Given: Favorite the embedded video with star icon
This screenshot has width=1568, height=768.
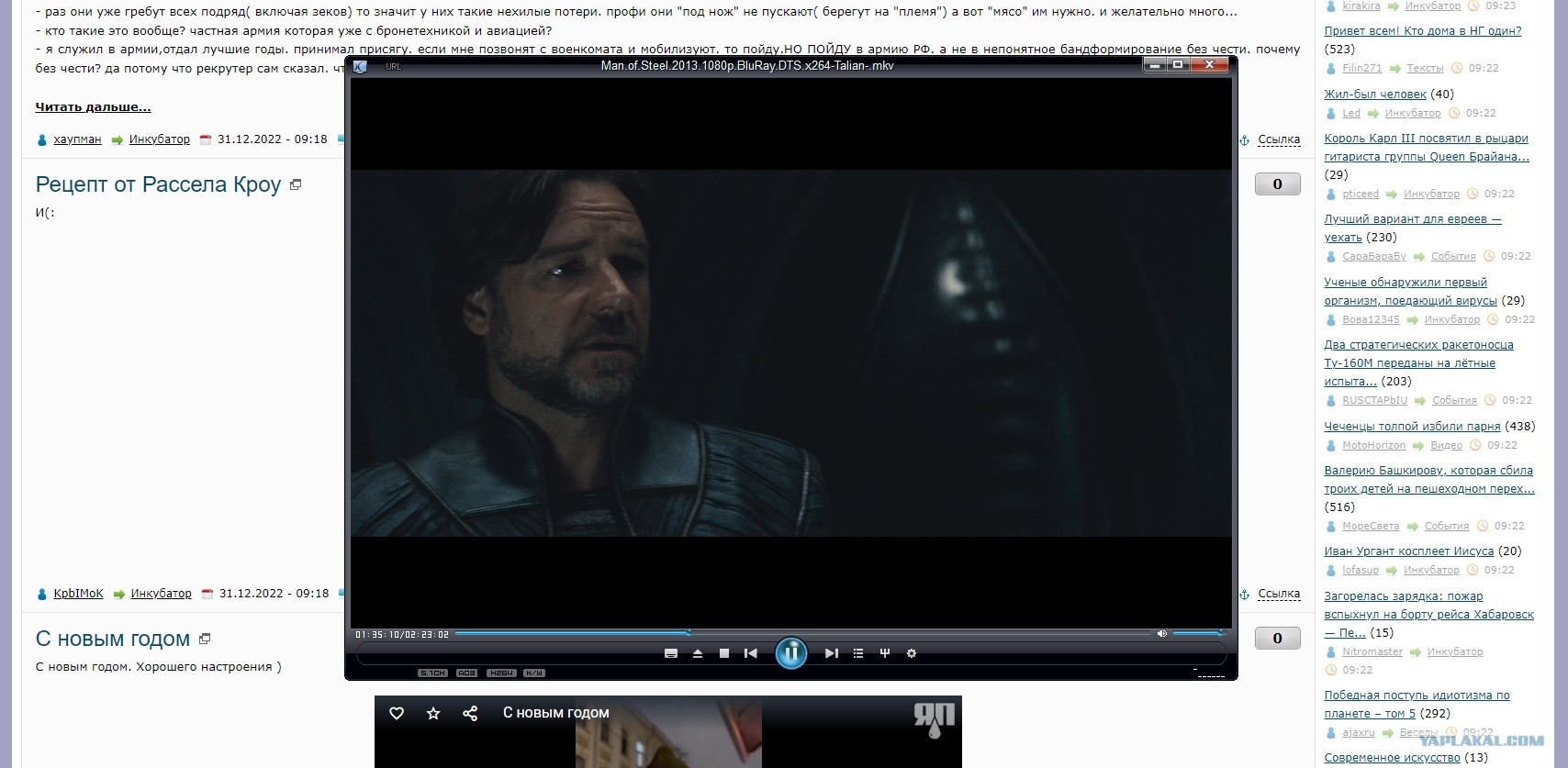Looking at the screenshot, I should [433, 713].
